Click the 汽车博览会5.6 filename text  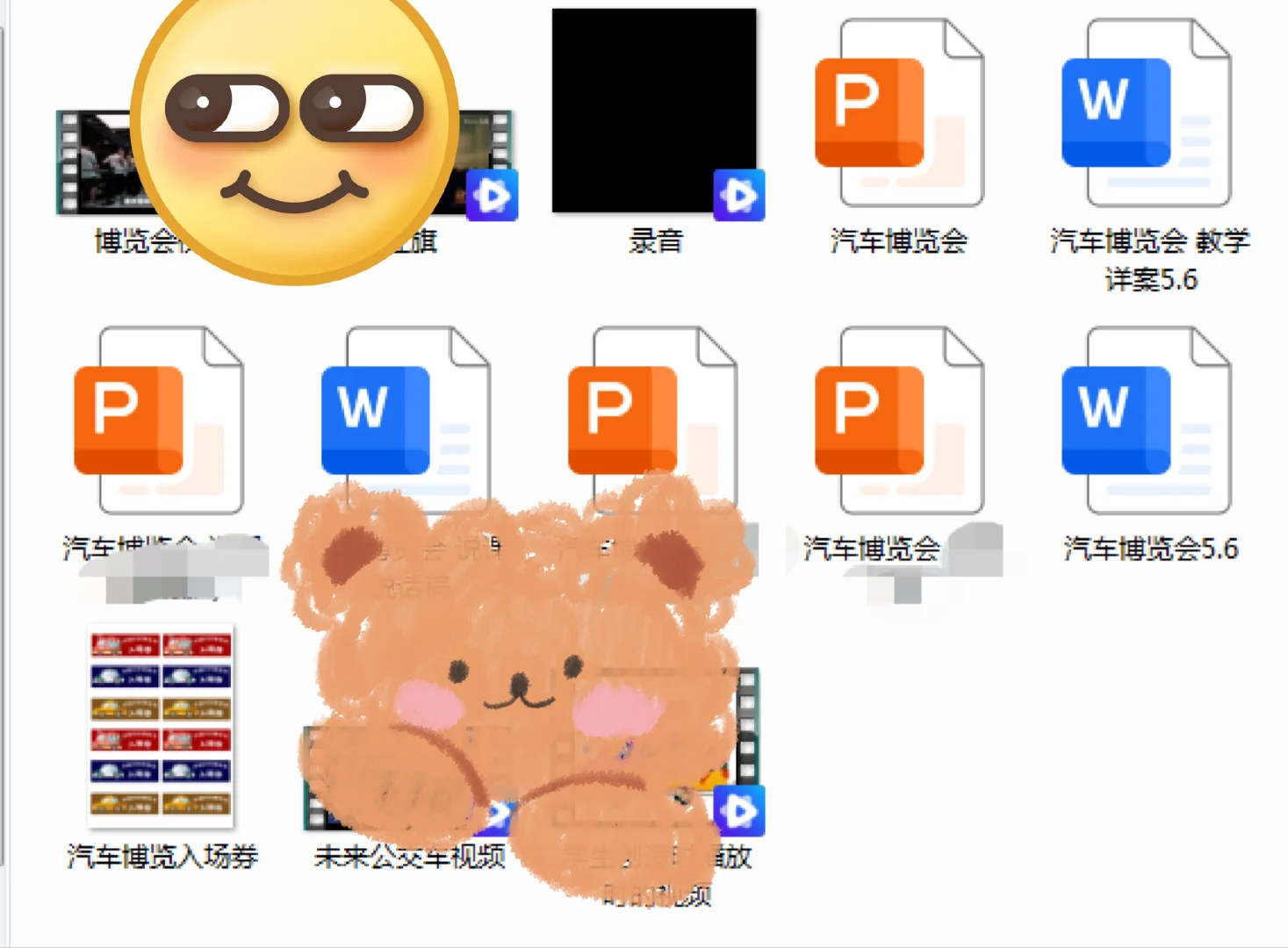(1148, 549)
